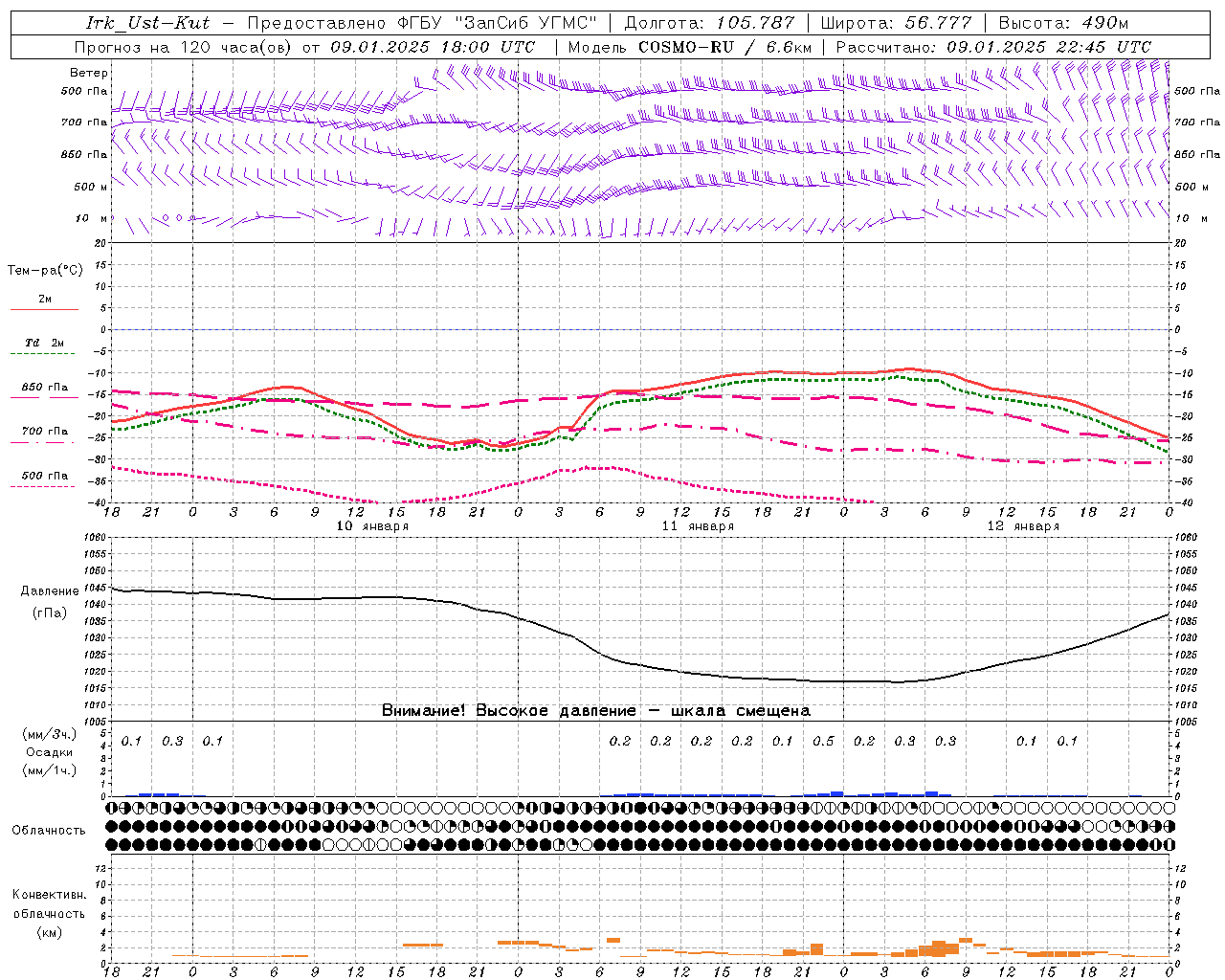
Task: Select the text 'Предоставлено ФГБУ "ЗапСиб УГМС"'
Action: (422, 23)
